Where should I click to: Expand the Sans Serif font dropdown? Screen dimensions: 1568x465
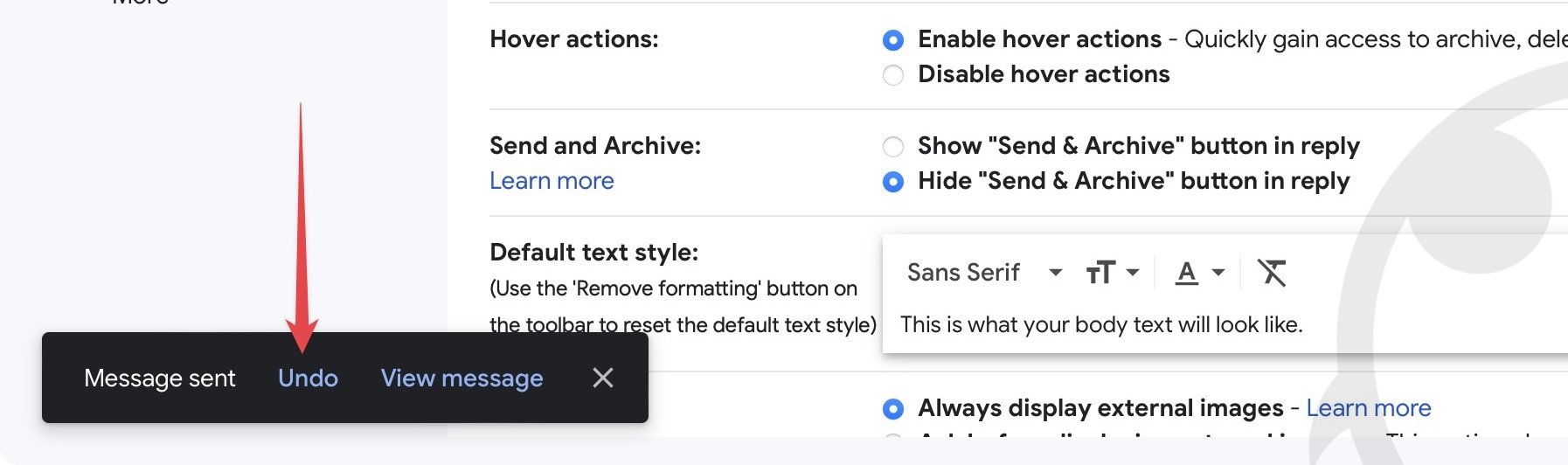(984, 273)
